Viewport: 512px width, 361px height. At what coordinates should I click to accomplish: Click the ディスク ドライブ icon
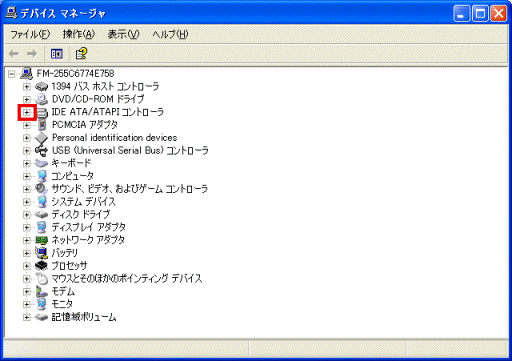41,214
